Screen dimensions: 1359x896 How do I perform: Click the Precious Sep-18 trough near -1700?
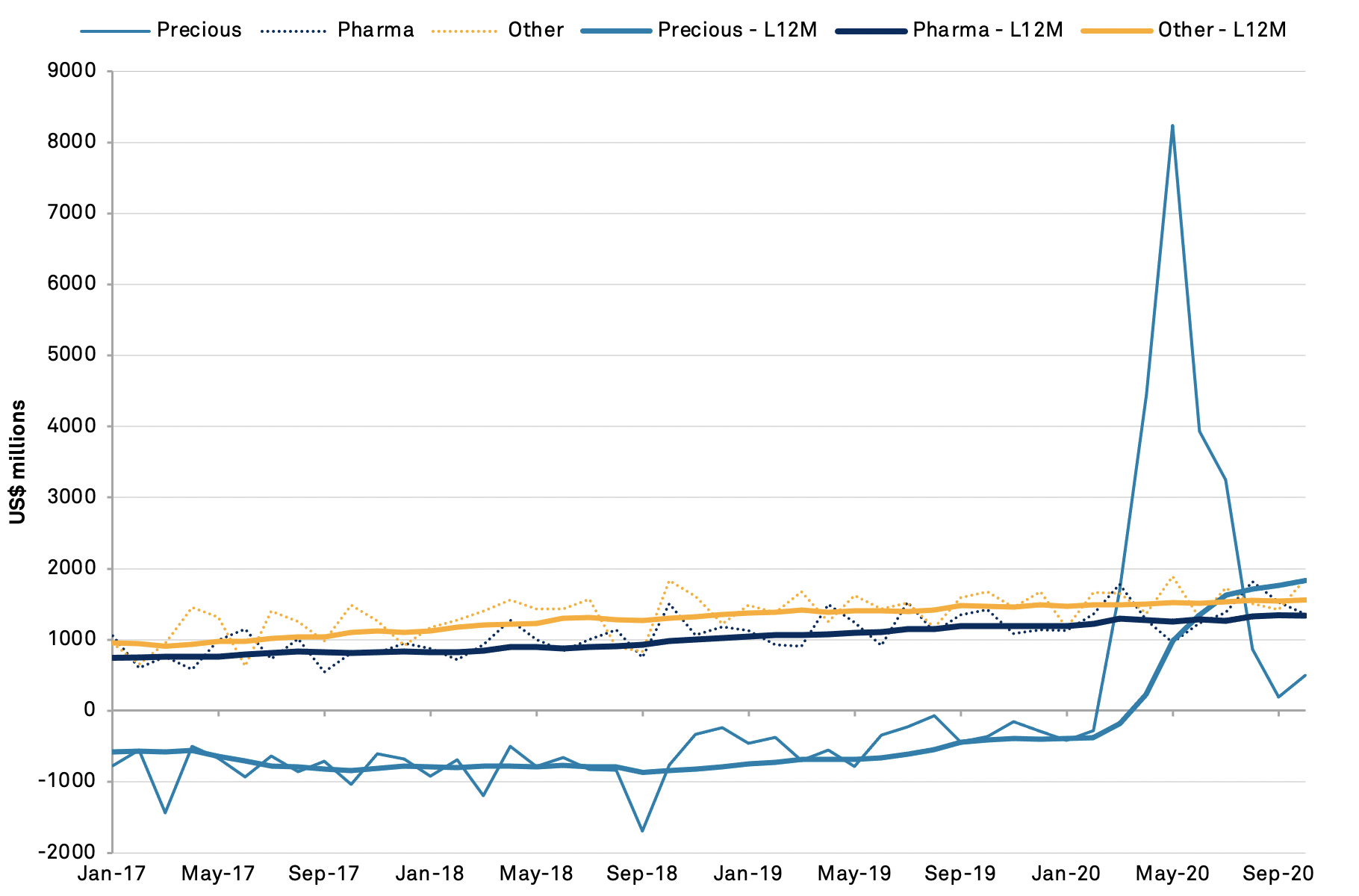[642, 830]
